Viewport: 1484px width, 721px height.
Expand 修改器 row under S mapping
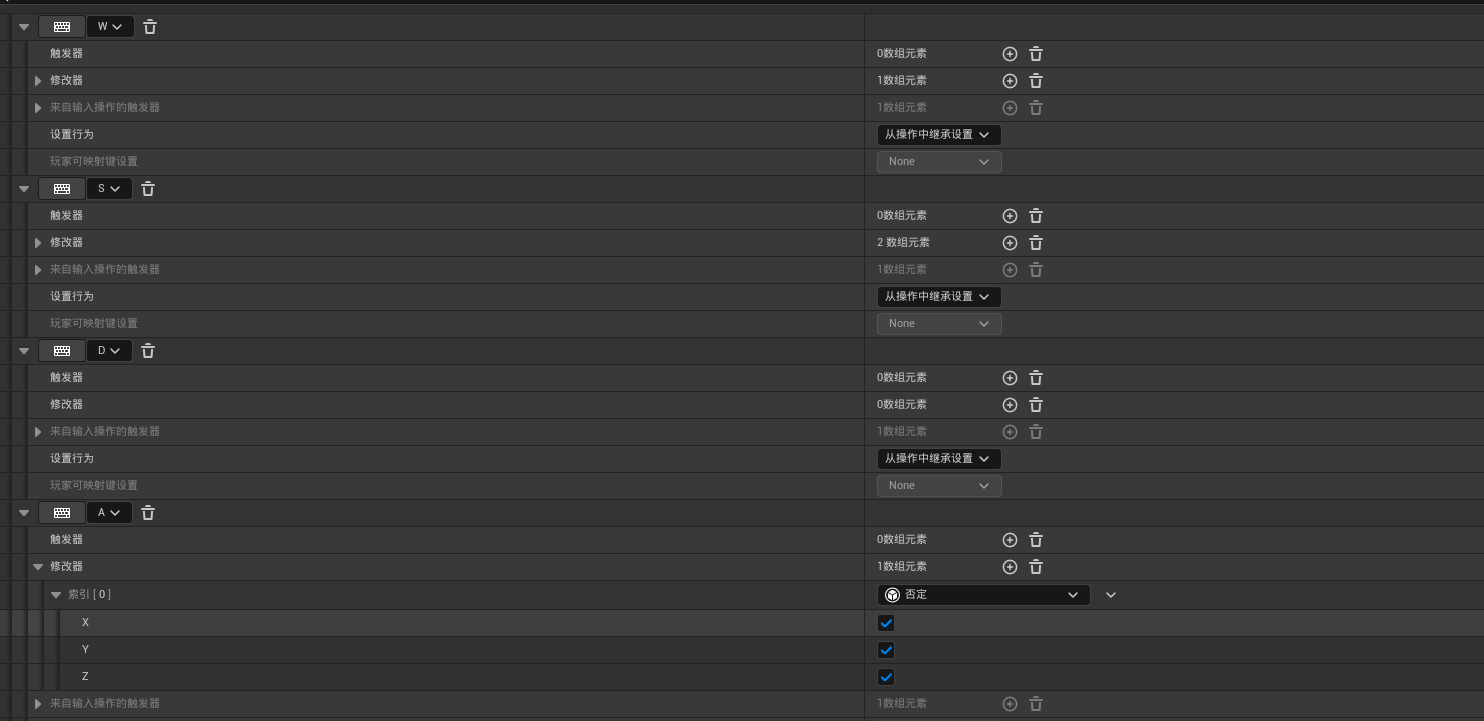point(38,243)
